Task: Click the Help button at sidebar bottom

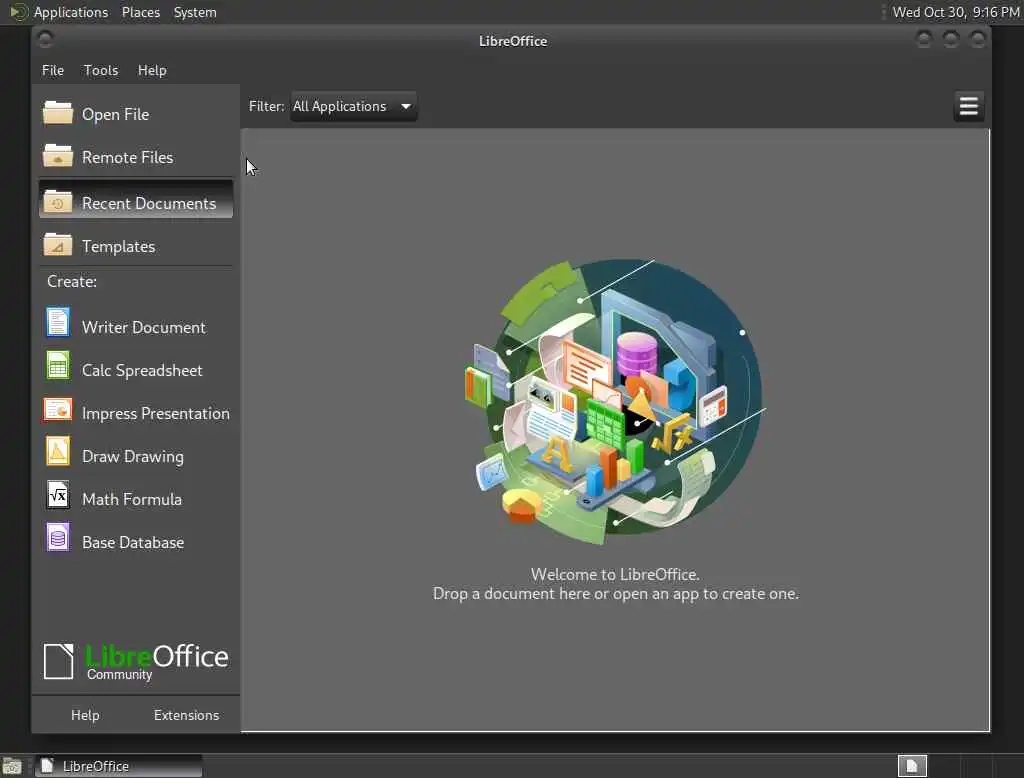Action: coord(85,715)
